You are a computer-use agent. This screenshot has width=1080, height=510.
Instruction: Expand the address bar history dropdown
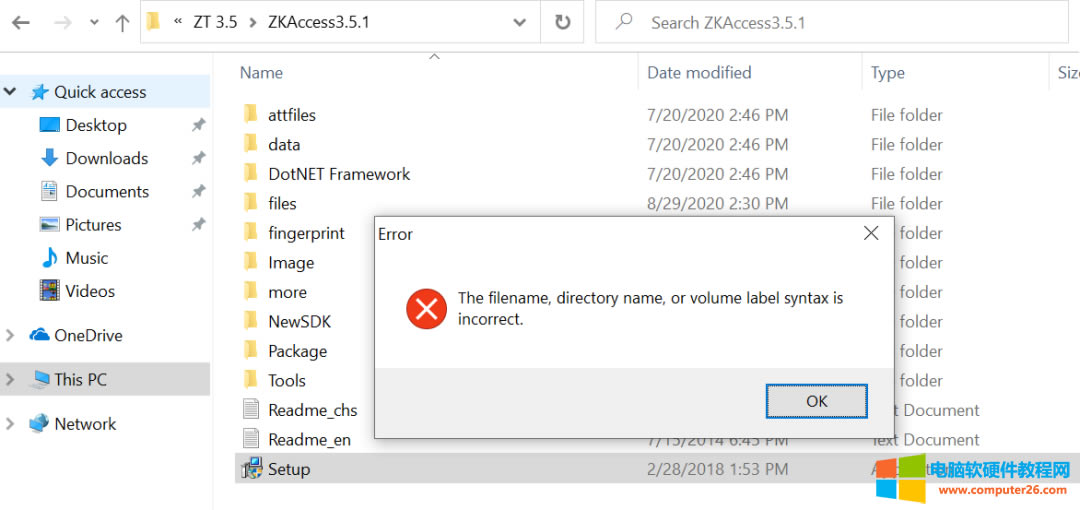point(519,22)
